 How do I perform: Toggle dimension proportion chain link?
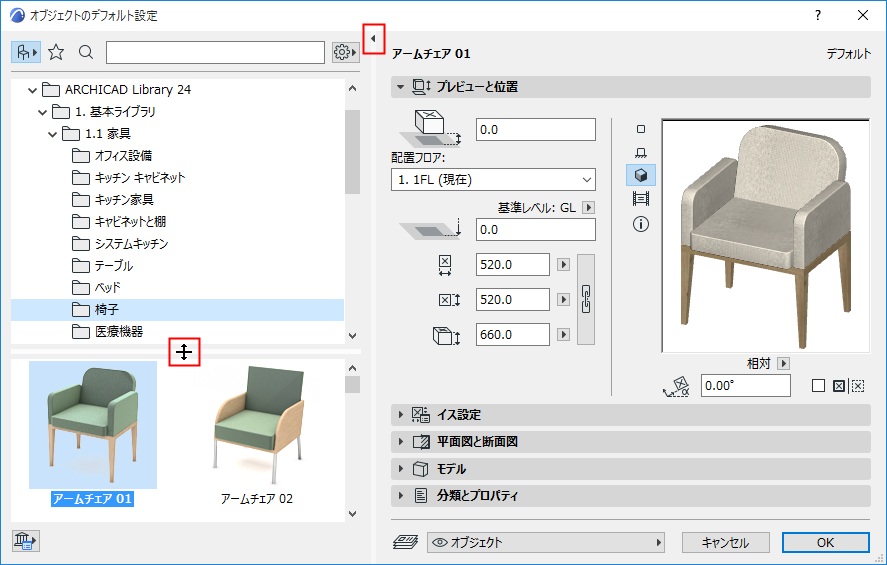586,299
